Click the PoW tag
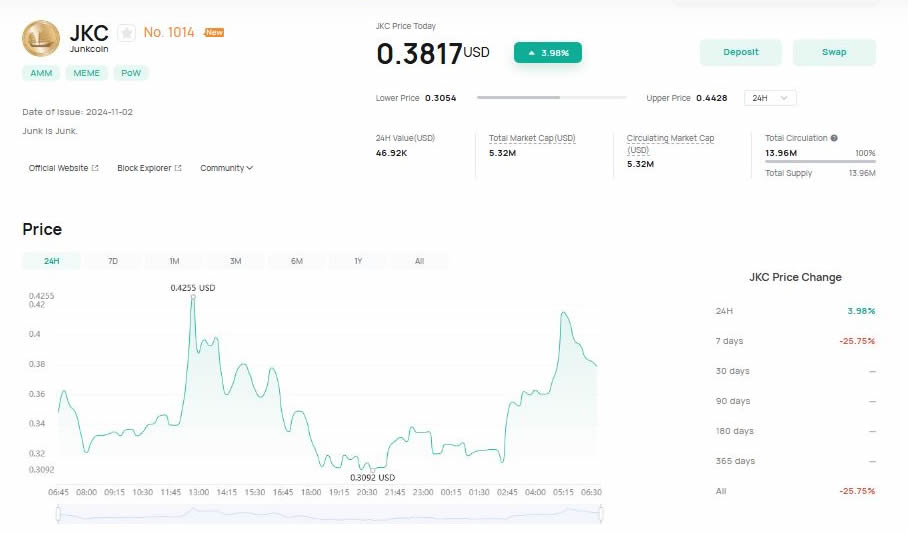This screenshot has height=534, width=908. (130, 73)
